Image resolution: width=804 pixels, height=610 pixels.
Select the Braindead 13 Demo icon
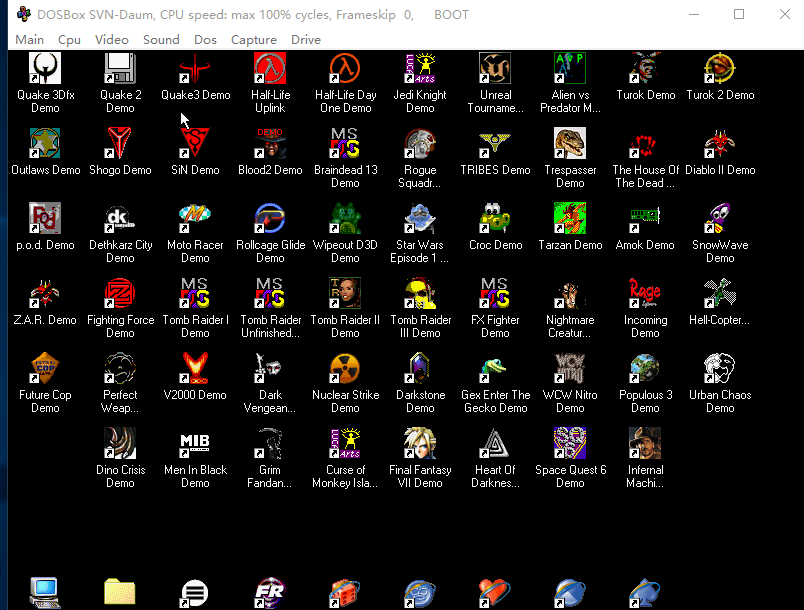pos(345,143)
